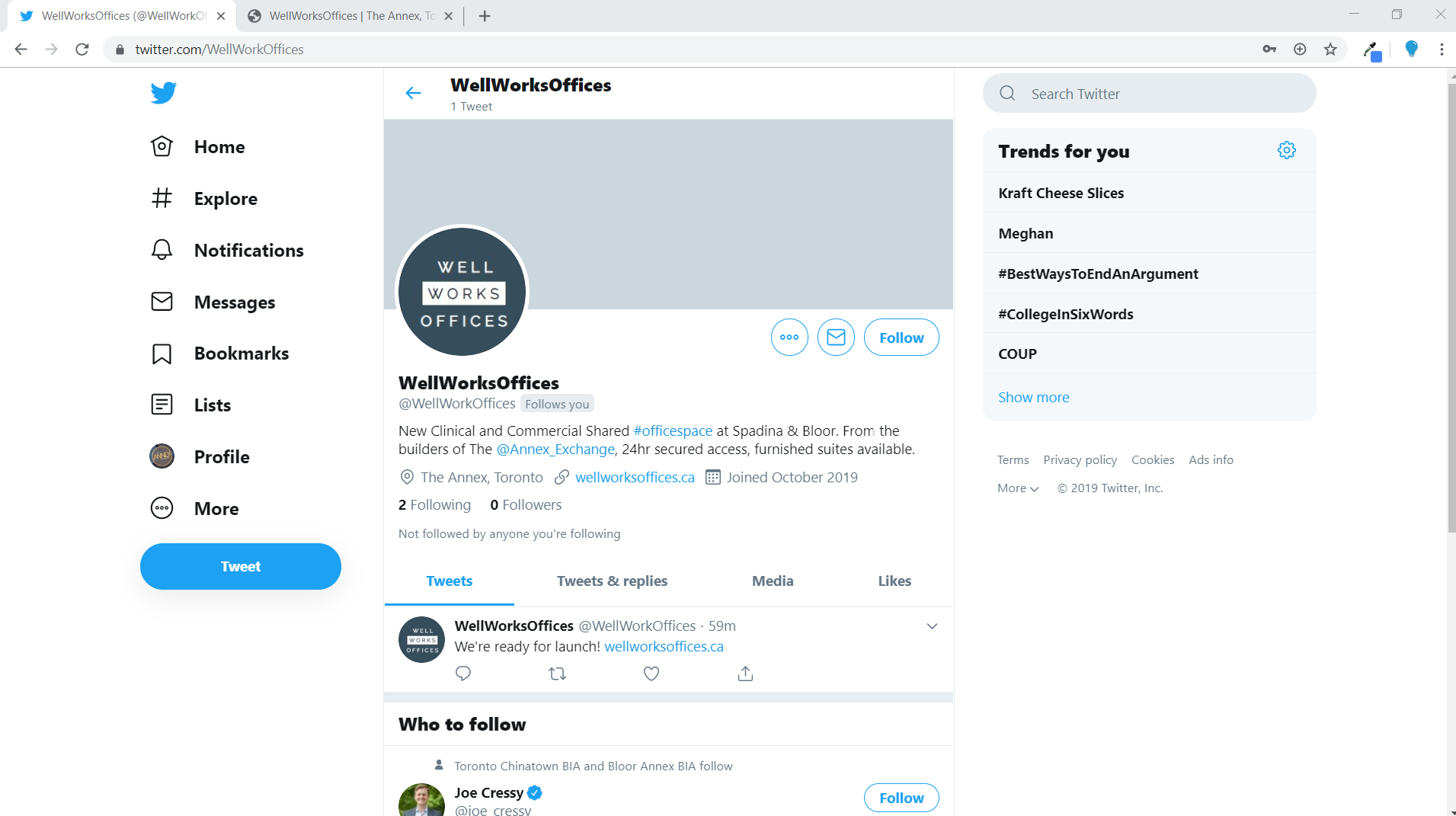Viewport: 1456px width, 816px height.
Task: Select the Media tab
Action: [x=773, y=581]
